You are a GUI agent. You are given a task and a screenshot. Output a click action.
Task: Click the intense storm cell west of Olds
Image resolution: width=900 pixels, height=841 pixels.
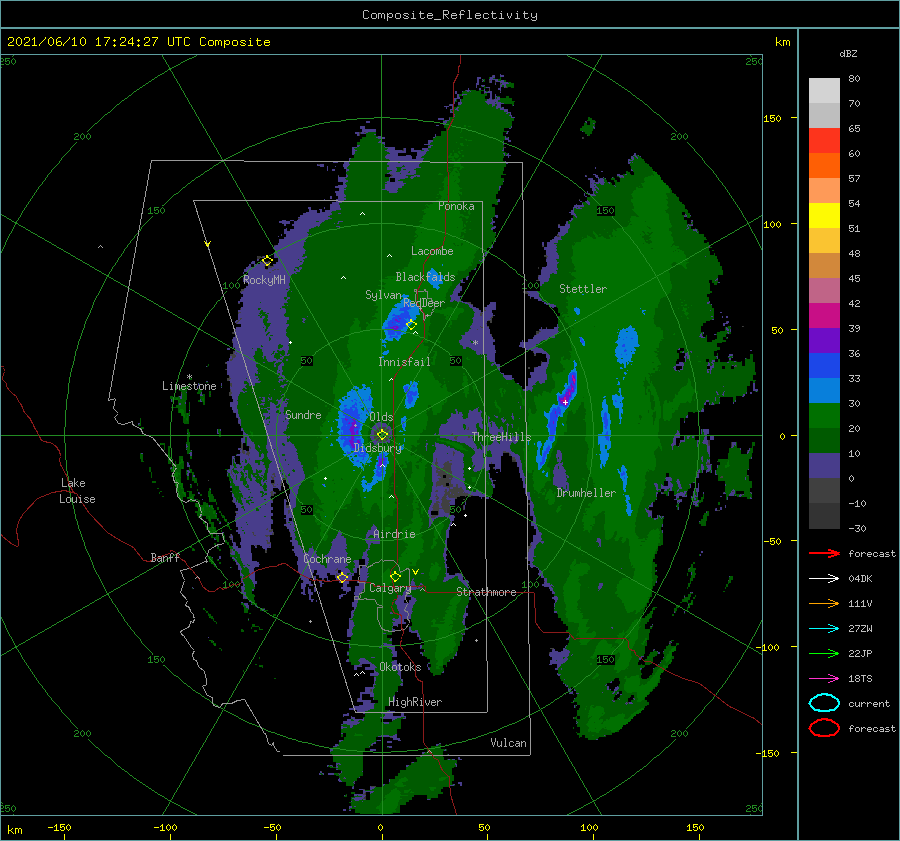352,425
